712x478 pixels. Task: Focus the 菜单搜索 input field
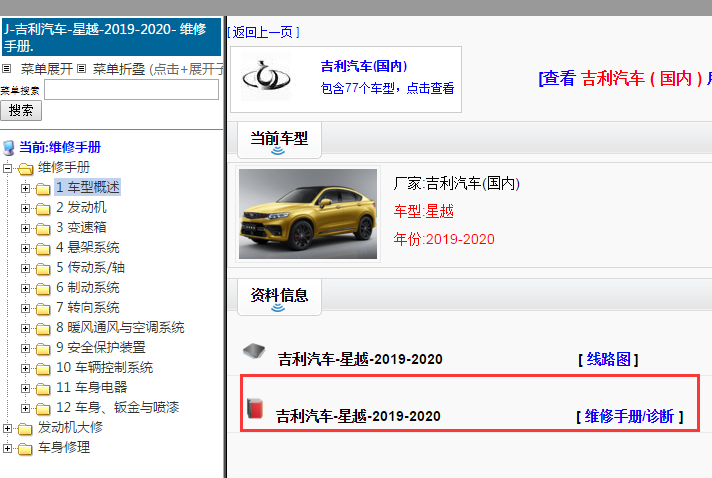tap(131, 89)
